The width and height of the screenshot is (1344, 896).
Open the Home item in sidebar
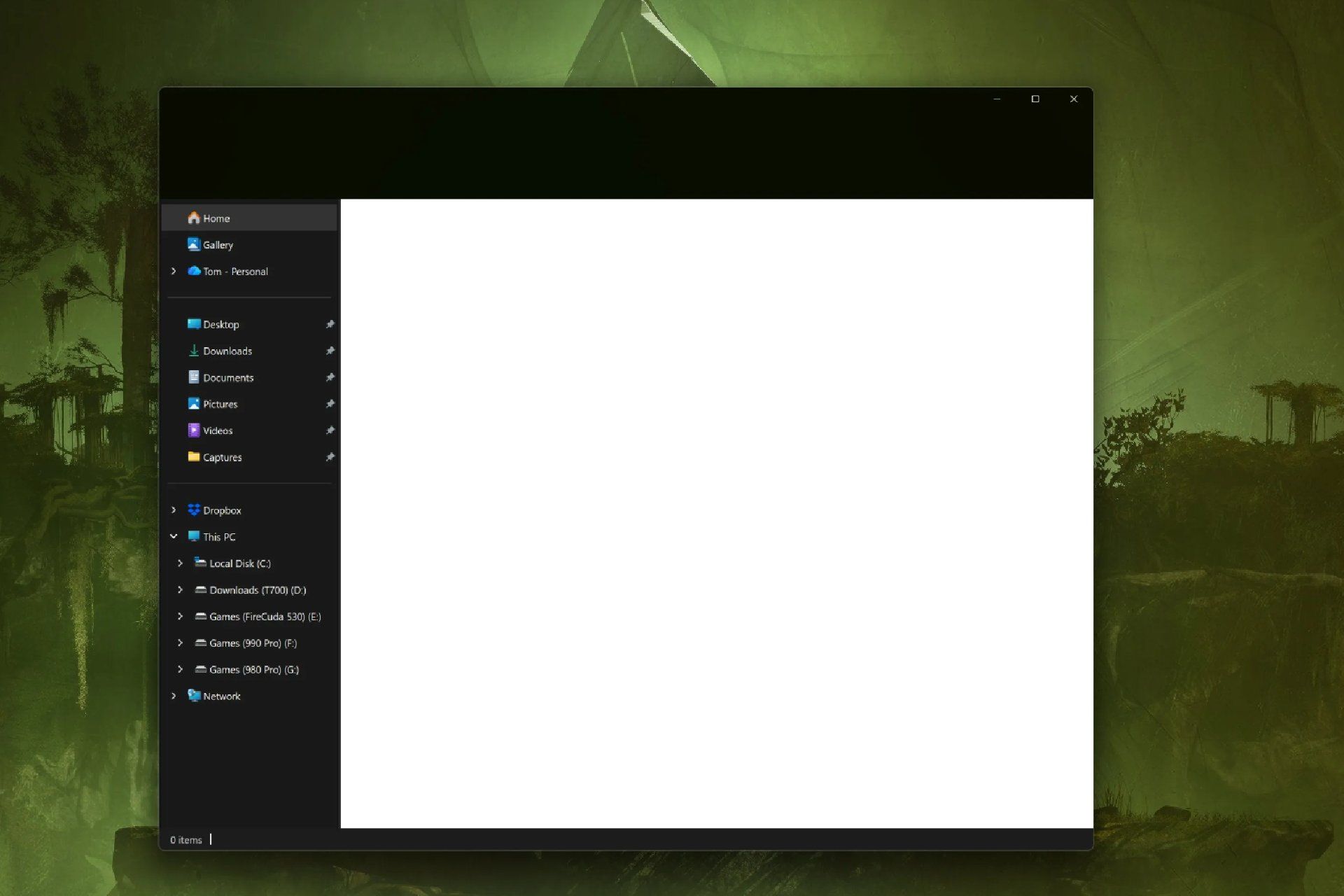click(216, 218)
